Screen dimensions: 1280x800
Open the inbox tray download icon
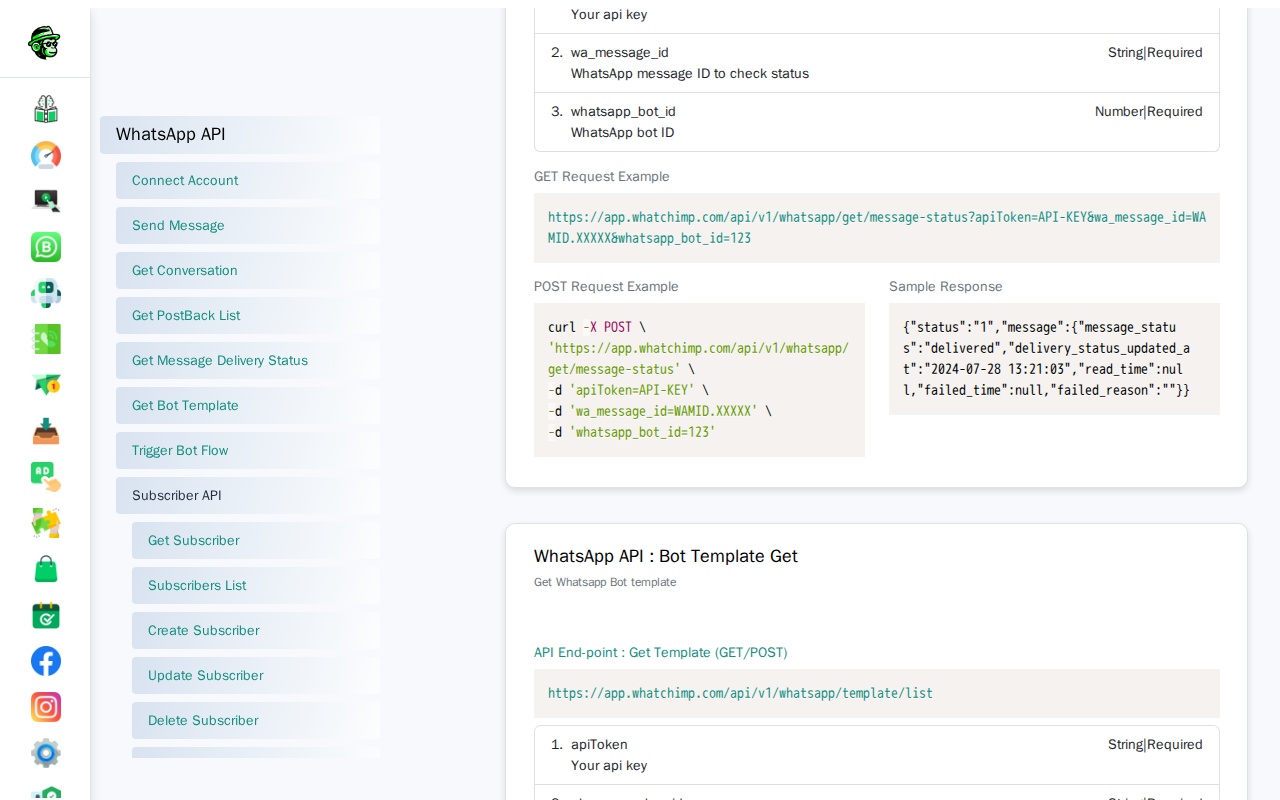[46, 431]
